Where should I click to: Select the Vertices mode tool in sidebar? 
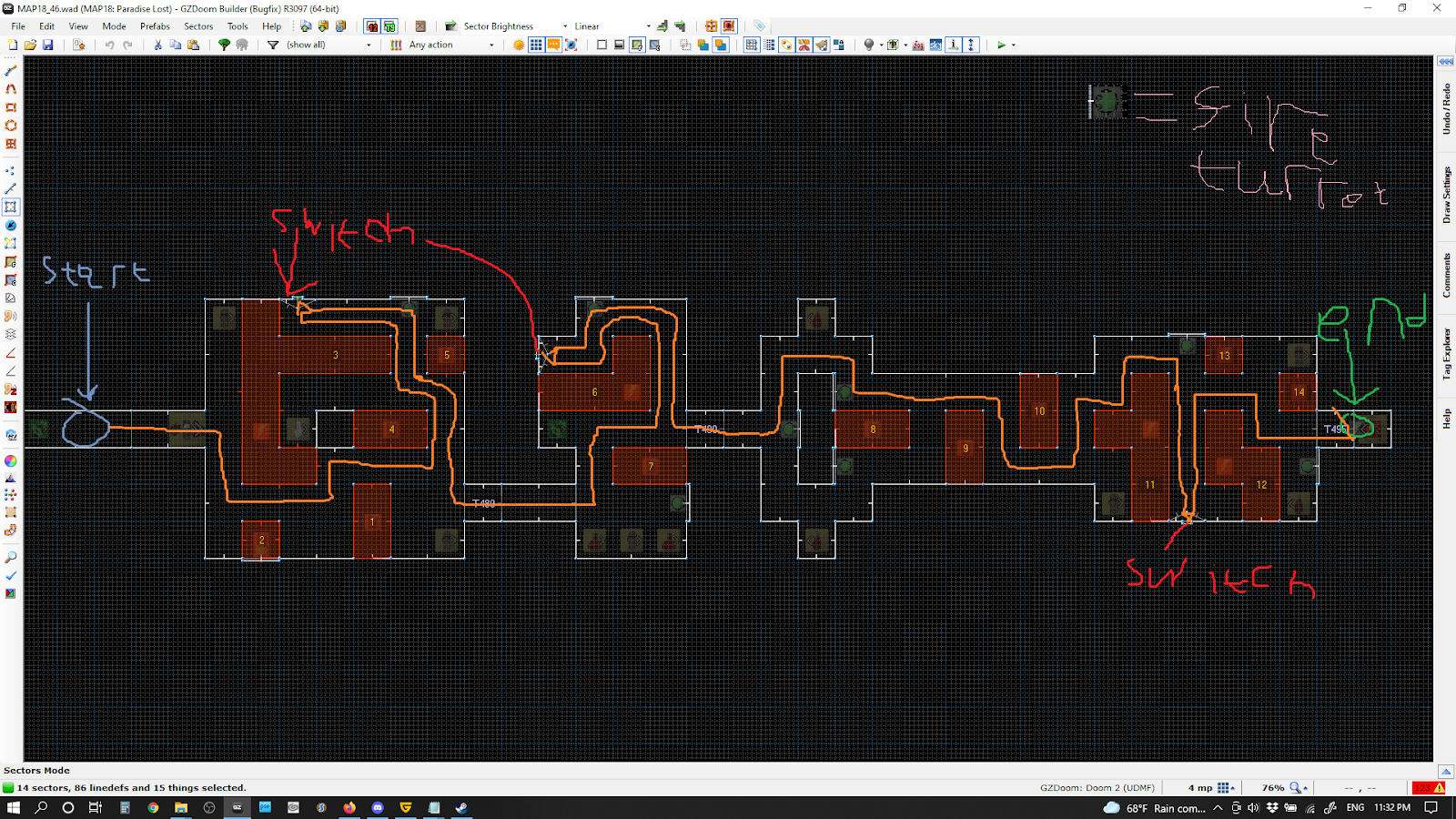coord(11,171)
